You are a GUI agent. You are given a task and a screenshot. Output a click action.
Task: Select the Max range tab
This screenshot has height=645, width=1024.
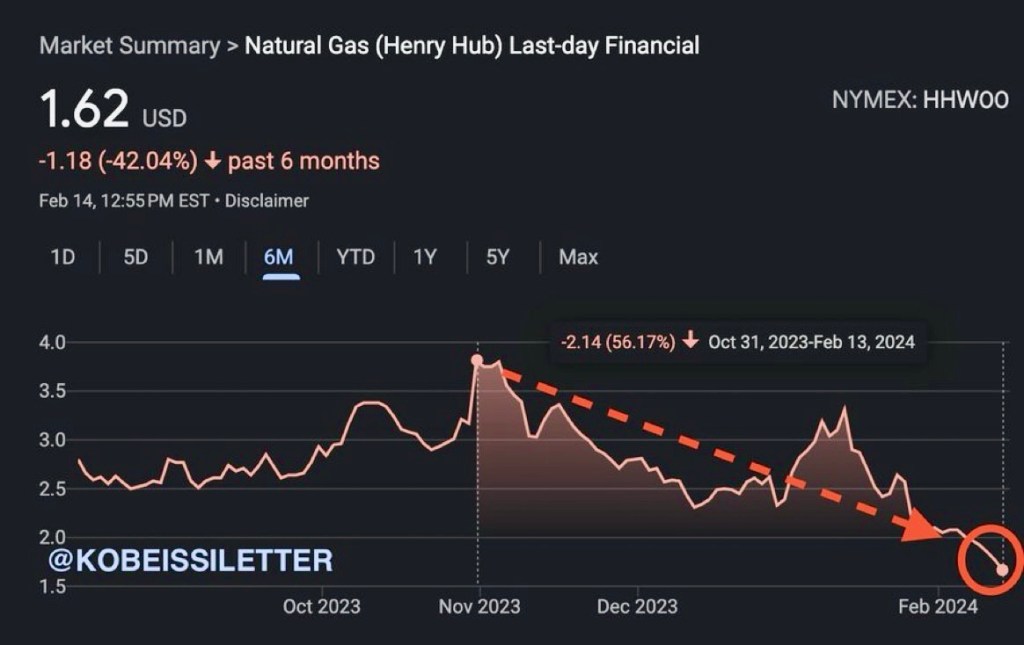coord(578,257)
